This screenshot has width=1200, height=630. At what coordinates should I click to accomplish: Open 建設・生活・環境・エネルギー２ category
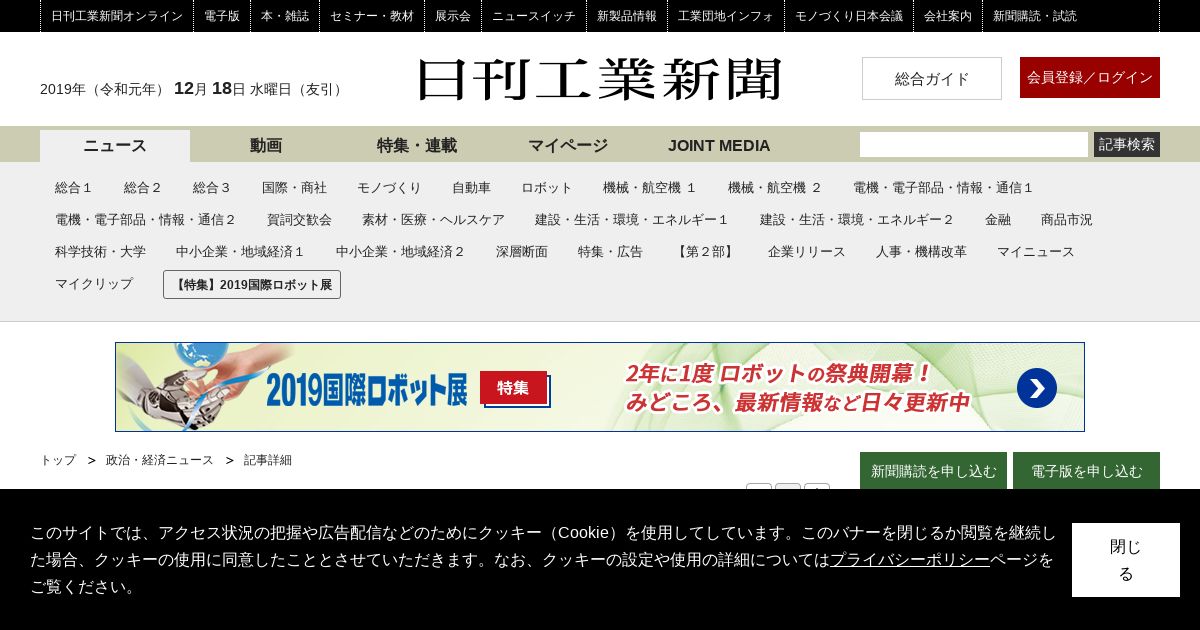[857, 220]
